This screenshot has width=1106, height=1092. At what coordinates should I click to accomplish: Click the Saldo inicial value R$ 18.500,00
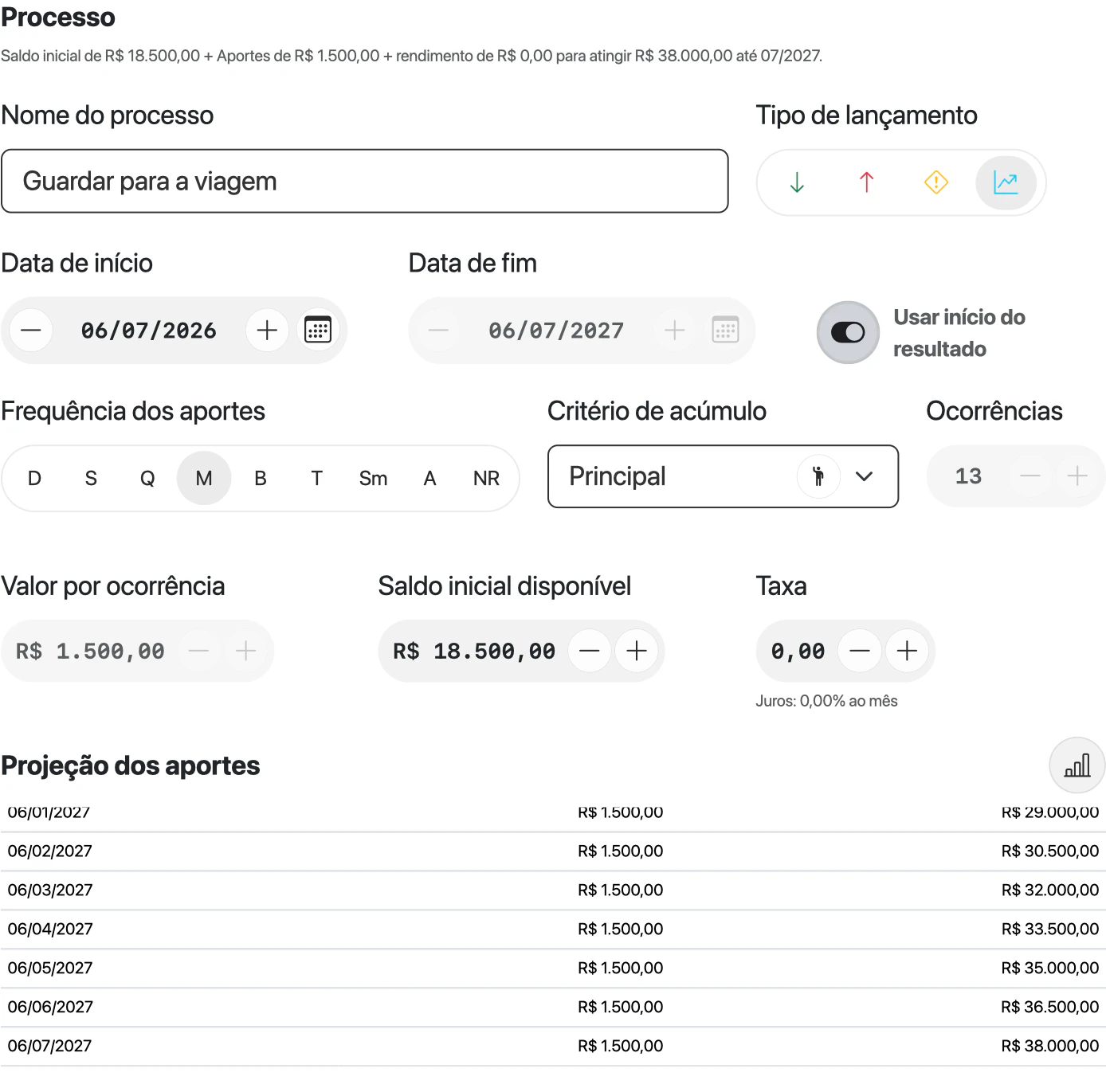point(474,652)
